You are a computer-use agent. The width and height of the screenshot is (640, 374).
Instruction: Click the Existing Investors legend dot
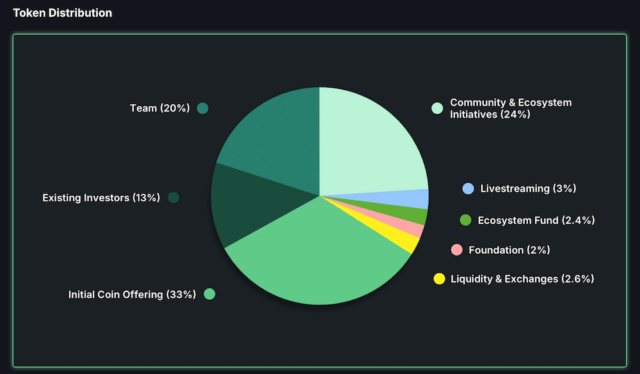pyautogui.click(x=173, y=198)
